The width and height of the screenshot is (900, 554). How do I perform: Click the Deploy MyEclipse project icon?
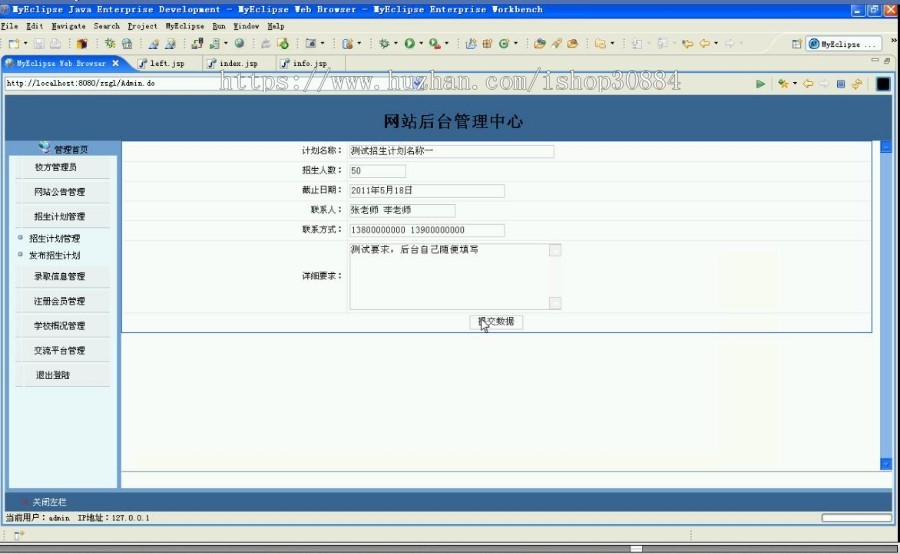pos(197,44)
